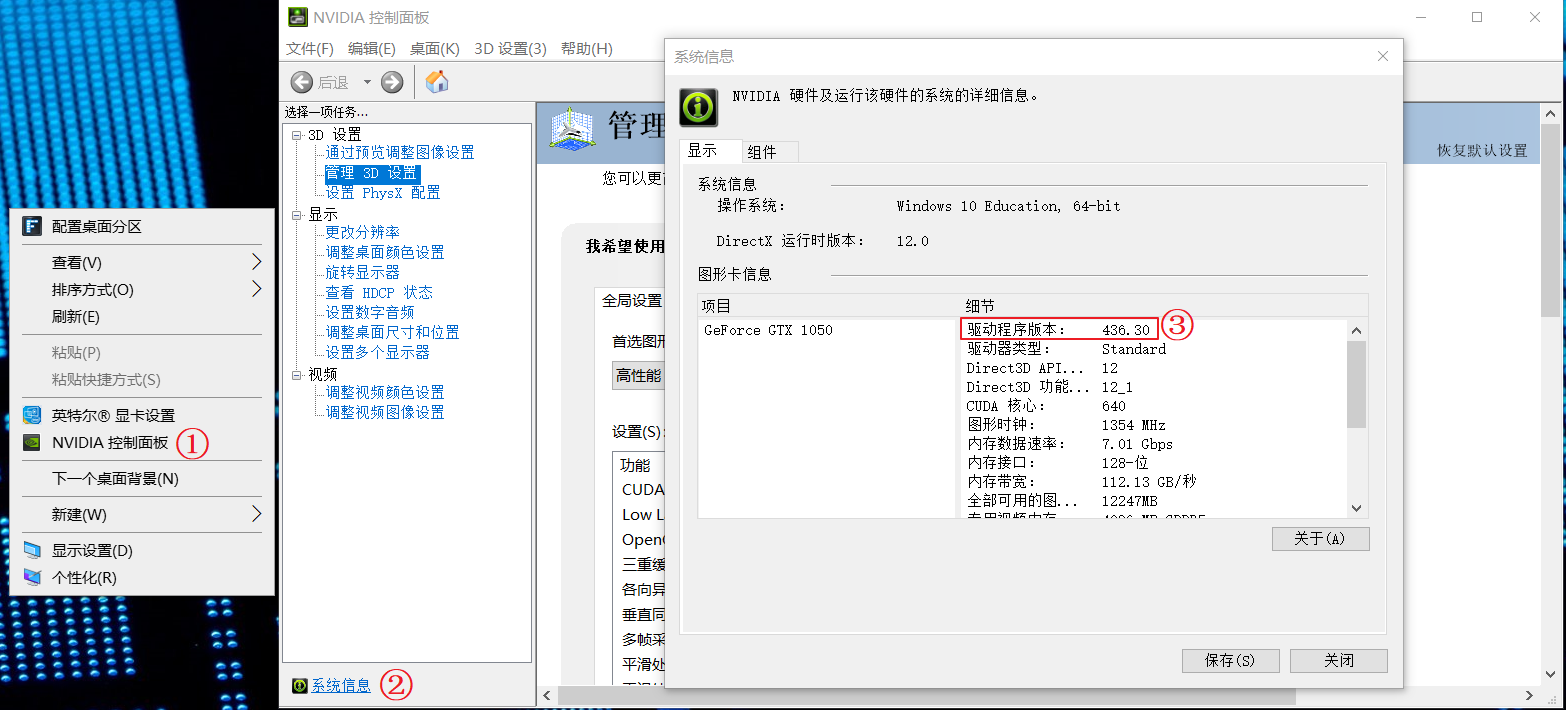Open the 文件(F) menu
The height and width of the screenshot is (710, 1566).
click(310, 49)
